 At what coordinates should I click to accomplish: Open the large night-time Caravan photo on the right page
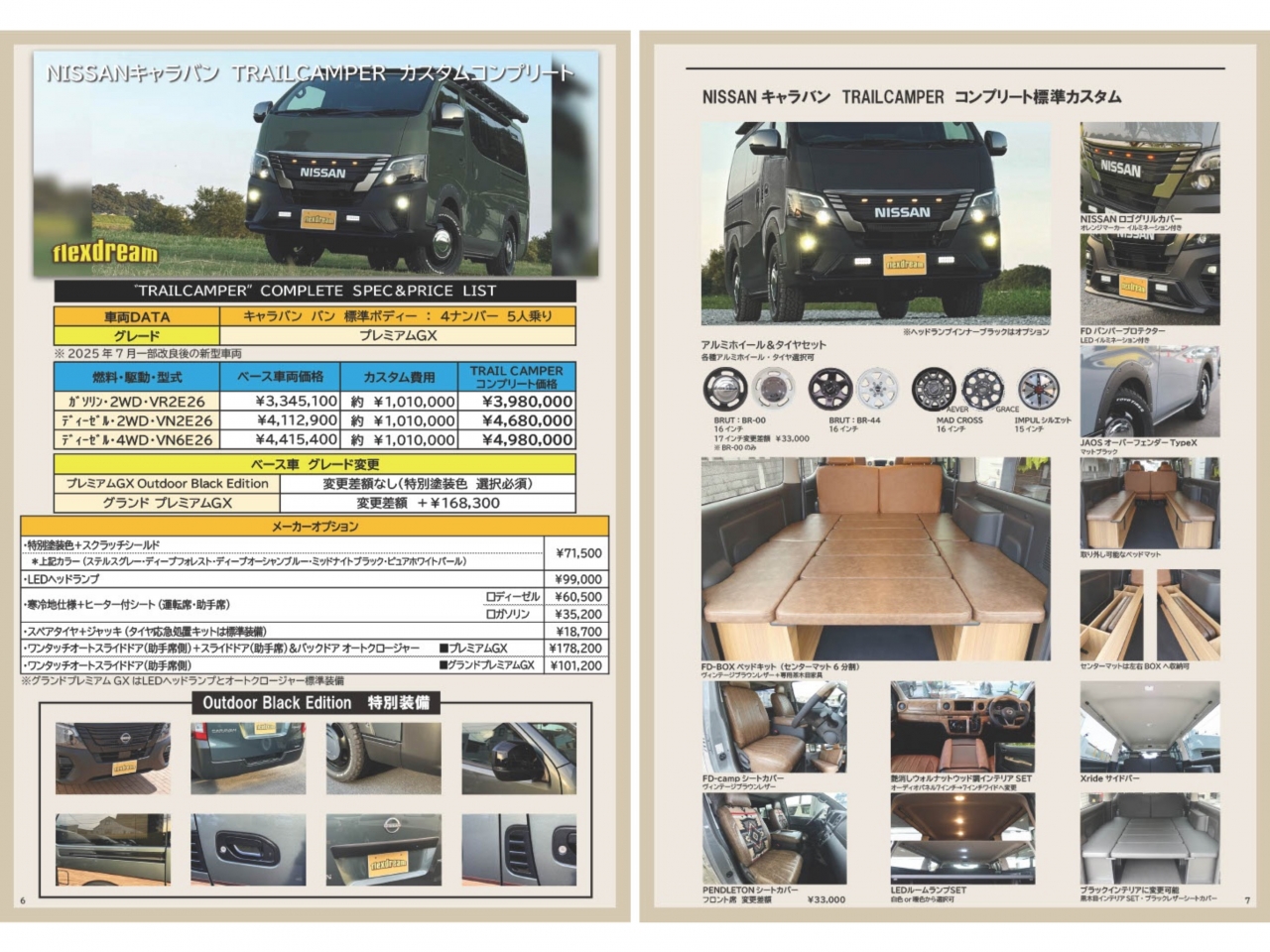click(x=876, y=225)
